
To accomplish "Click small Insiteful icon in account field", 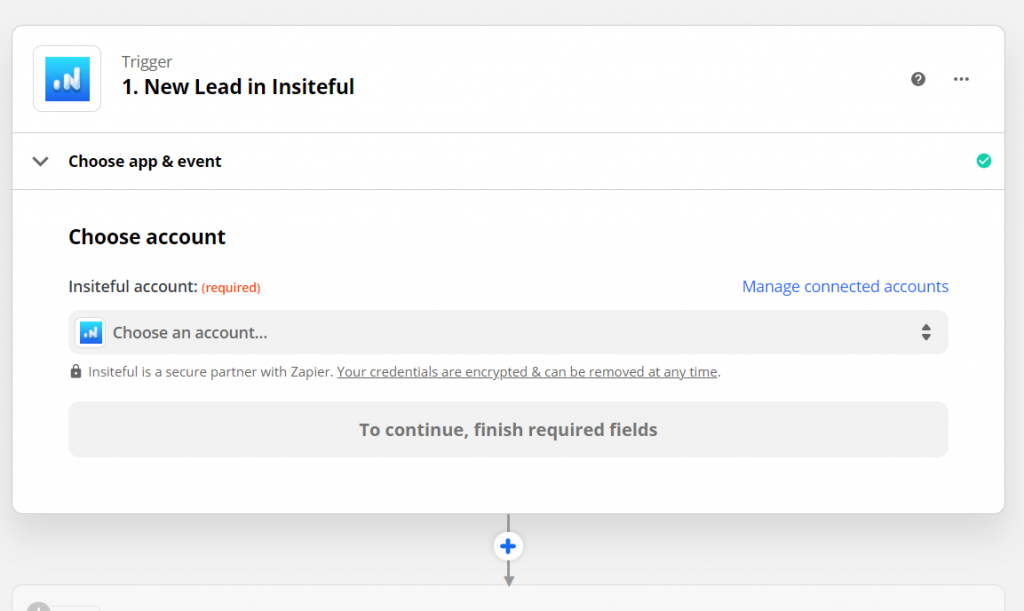I will [x=92, y=332].
